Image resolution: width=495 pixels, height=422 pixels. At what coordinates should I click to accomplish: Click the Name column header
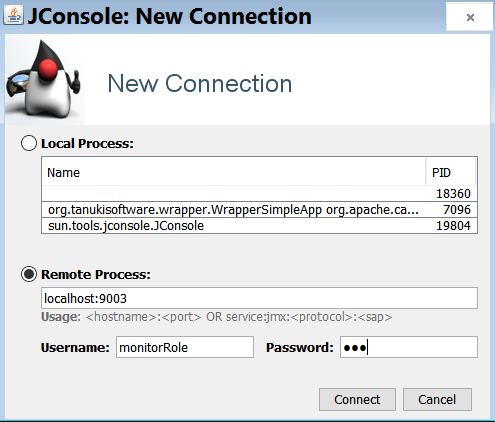click(x=234, y=172)
